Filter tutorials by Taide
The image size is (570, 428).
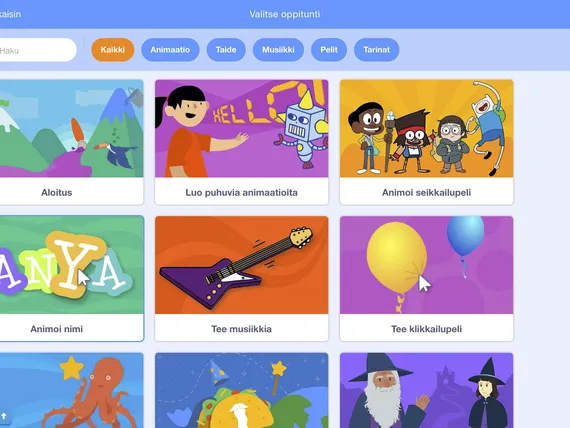pos(226,49)
